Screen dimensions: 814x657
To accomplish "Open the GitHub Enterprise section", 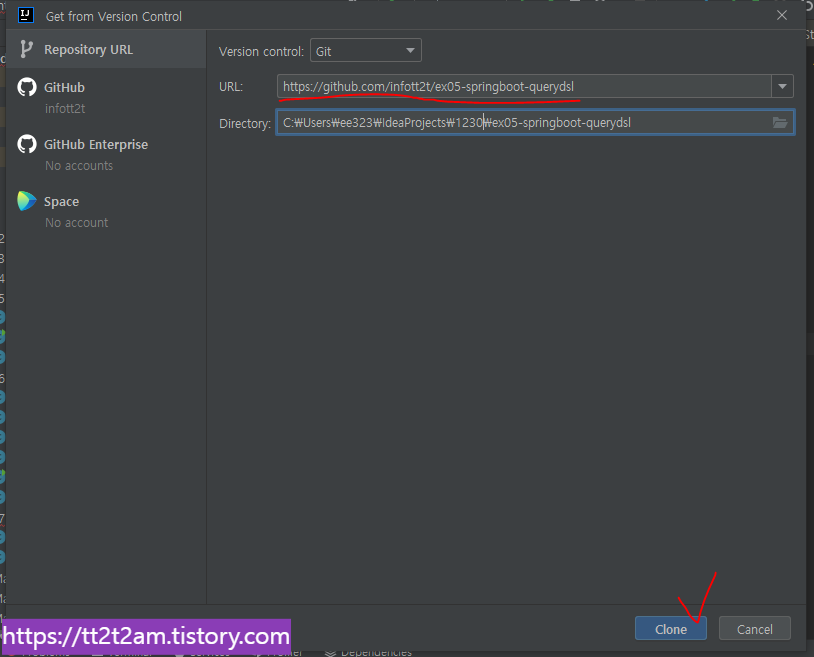I will pos(106,154).
